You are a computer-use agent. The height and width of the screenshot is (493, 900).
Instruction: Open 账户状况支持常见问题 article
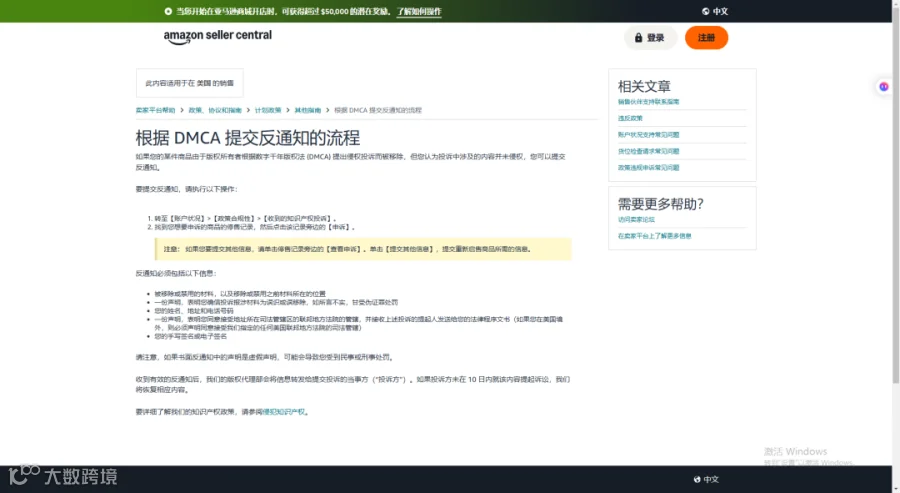[649, 135]
